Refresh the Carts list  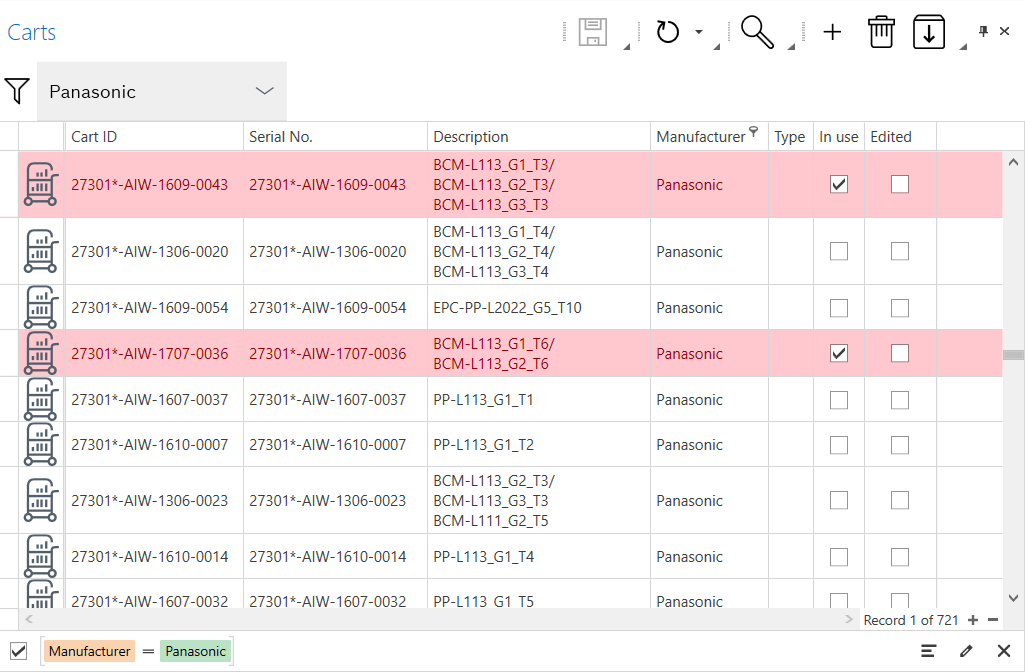[667, 32]
